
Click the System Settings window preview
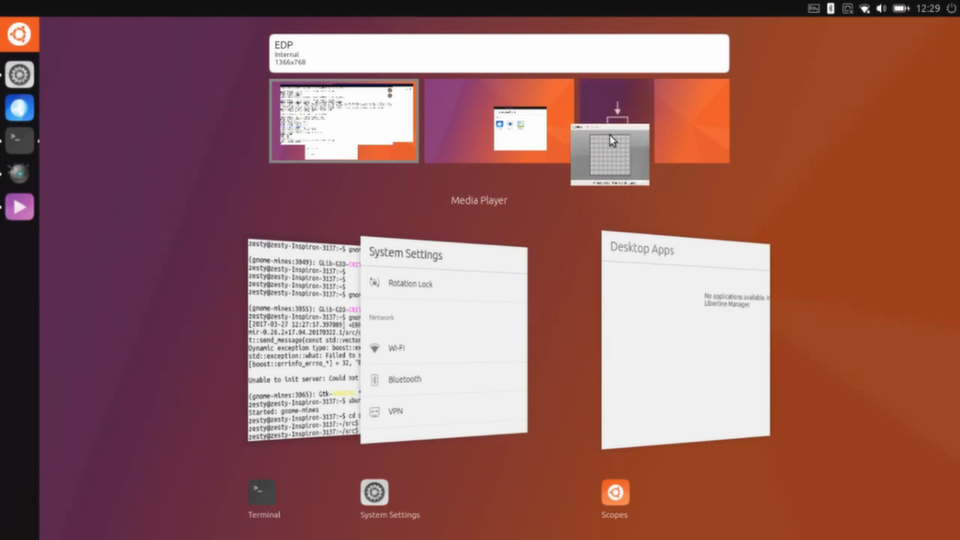[x=443, y=340]
